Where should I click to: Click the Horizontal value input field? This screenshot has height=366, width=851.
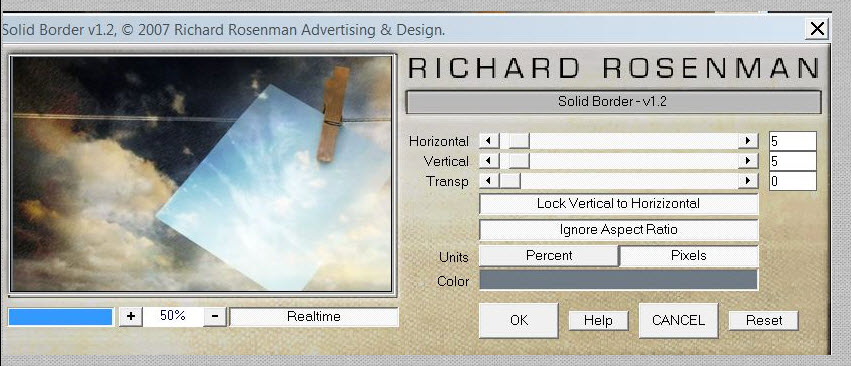tap(792, 141)
